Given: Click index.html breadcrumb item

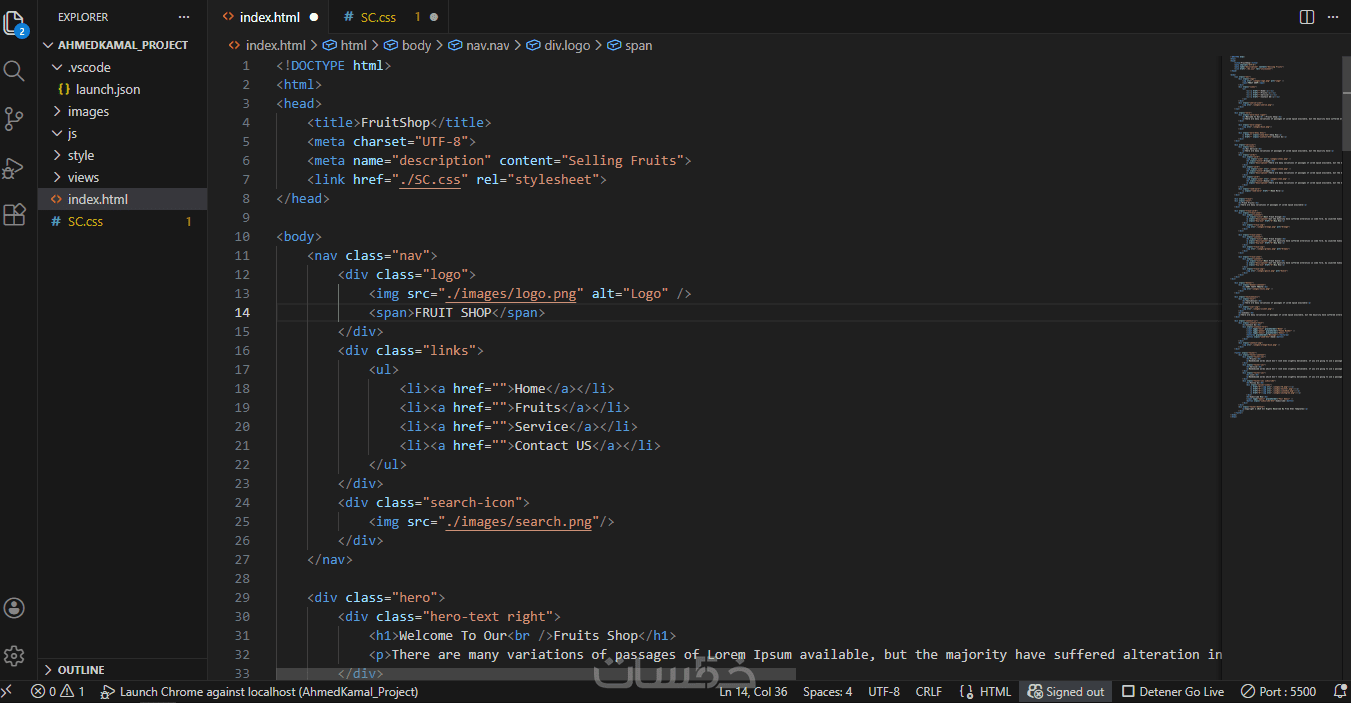Looking at the screenshot, I should tap(267, 45).
